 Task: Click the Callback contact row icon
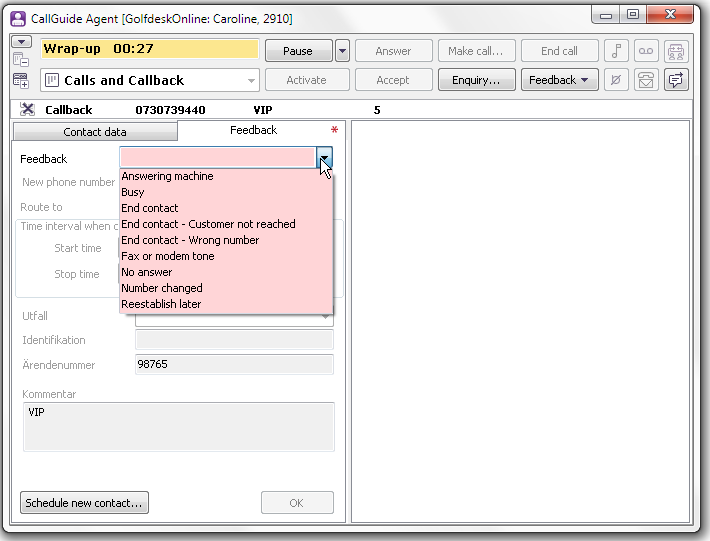coord(27,110)
